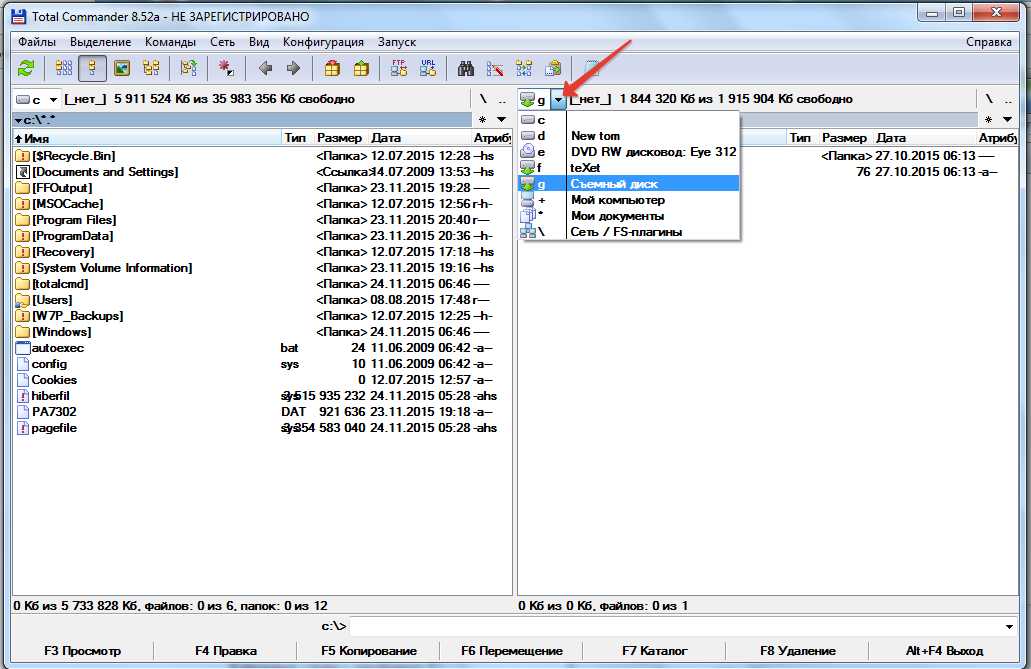Click the green Refresh toolbar icon
The image size is (1031, 669).
26,68
